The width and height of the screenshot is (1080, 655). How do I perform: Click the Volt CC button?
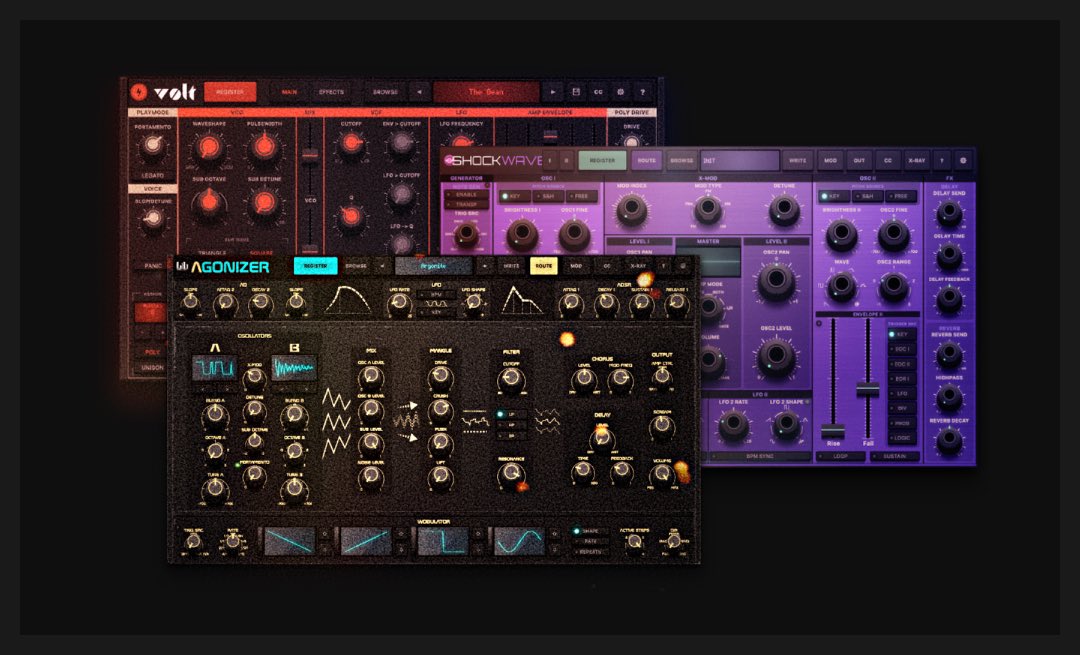coord(599,92)
